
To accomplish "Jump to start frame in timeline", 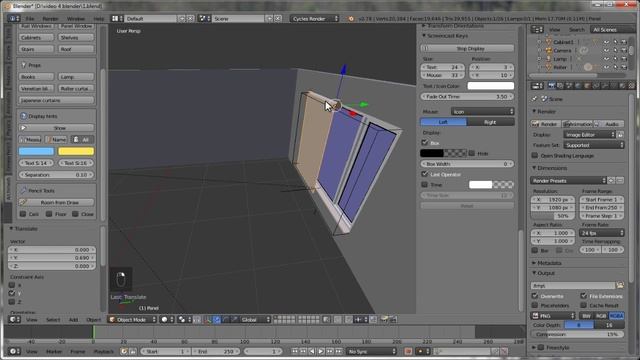I will tap(294, 351).
